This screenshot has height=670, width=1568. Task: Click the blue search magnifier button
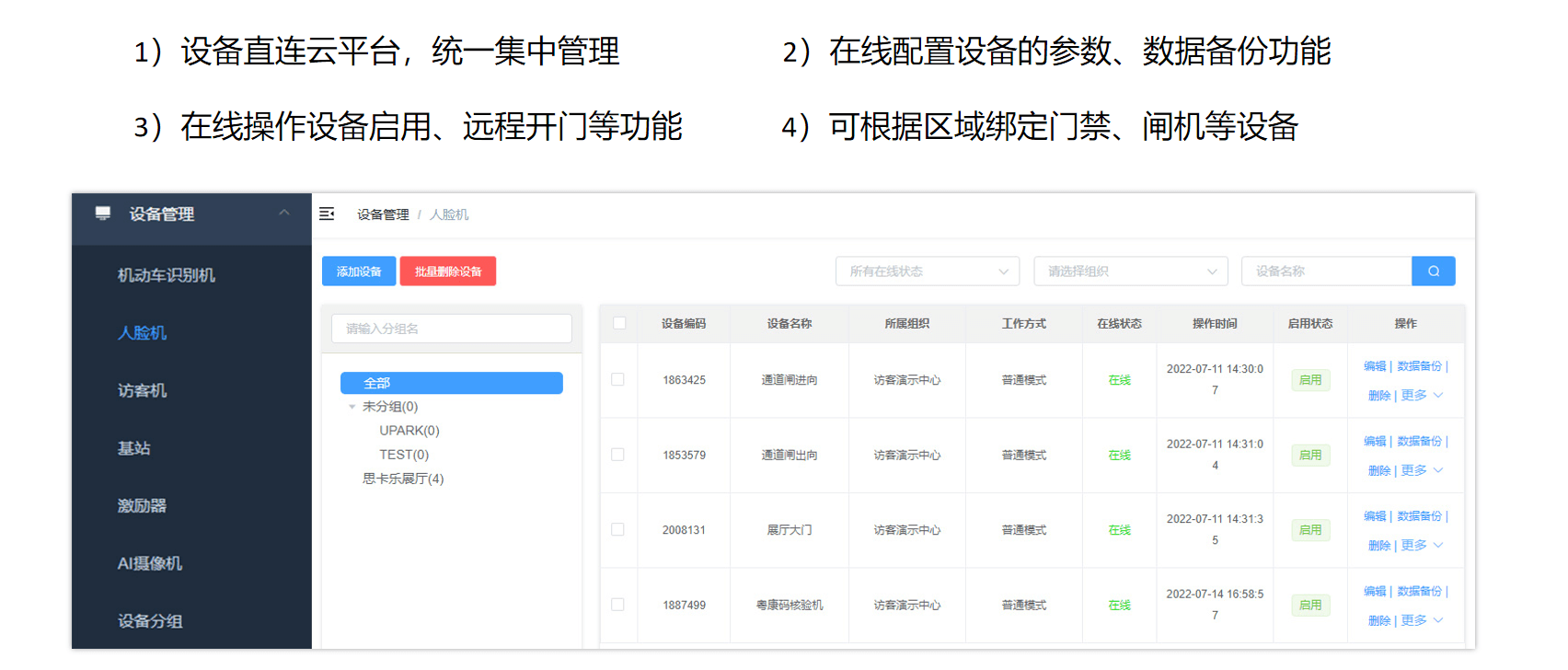click(x=1433, y=271)
